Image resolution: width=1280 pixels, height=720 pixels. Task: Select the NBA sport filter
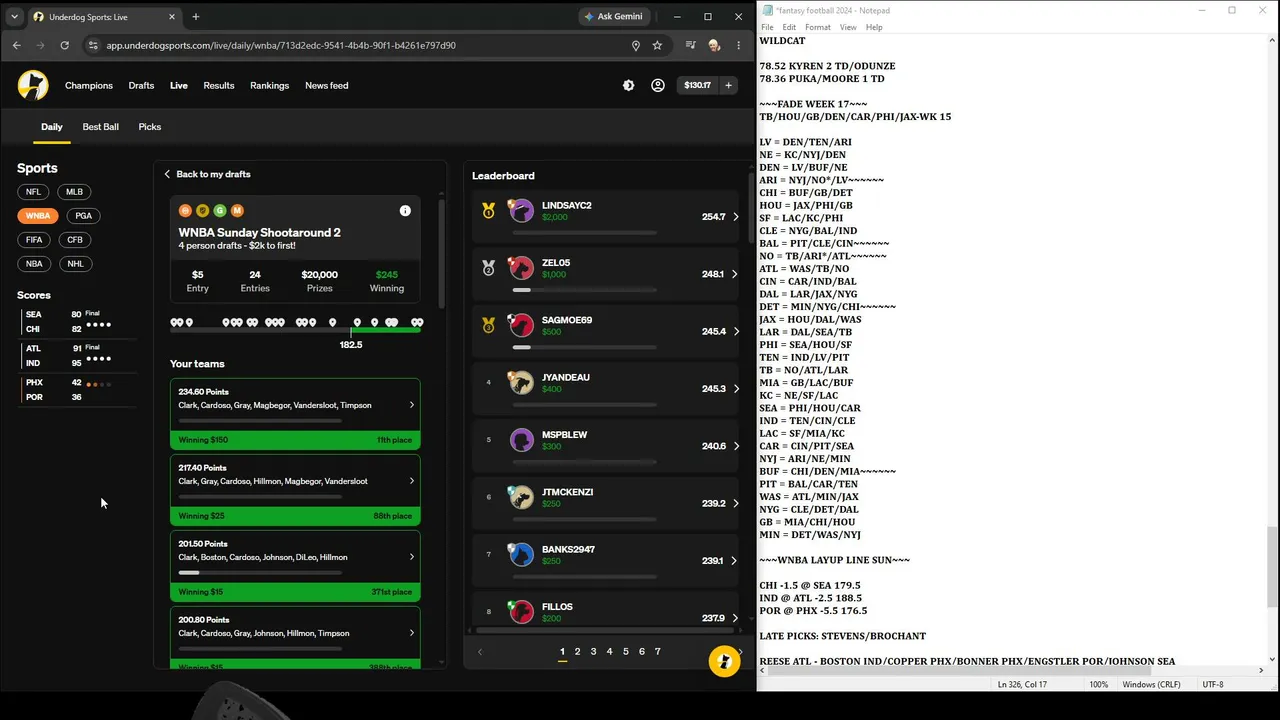[35, 264]
